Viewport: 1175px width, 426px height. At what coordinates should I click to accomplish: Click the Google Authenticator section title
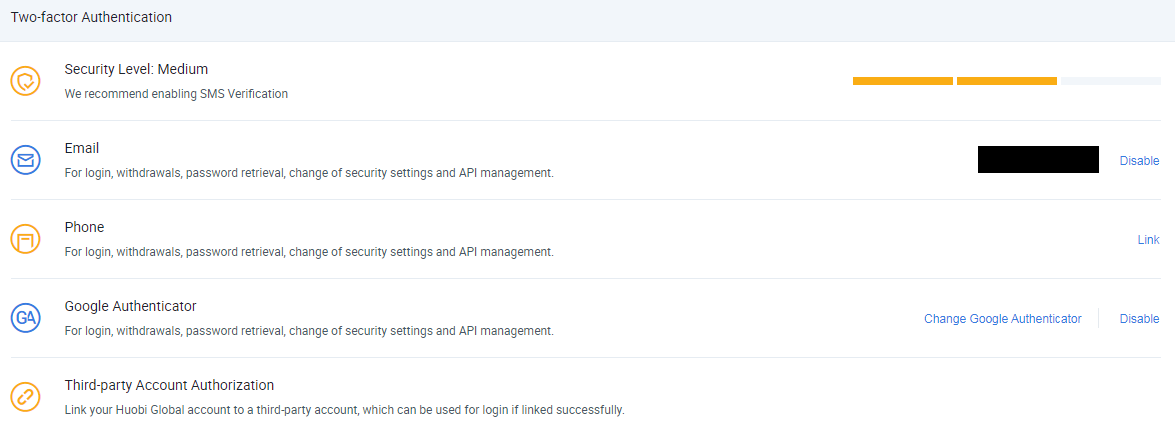[130, 306]
